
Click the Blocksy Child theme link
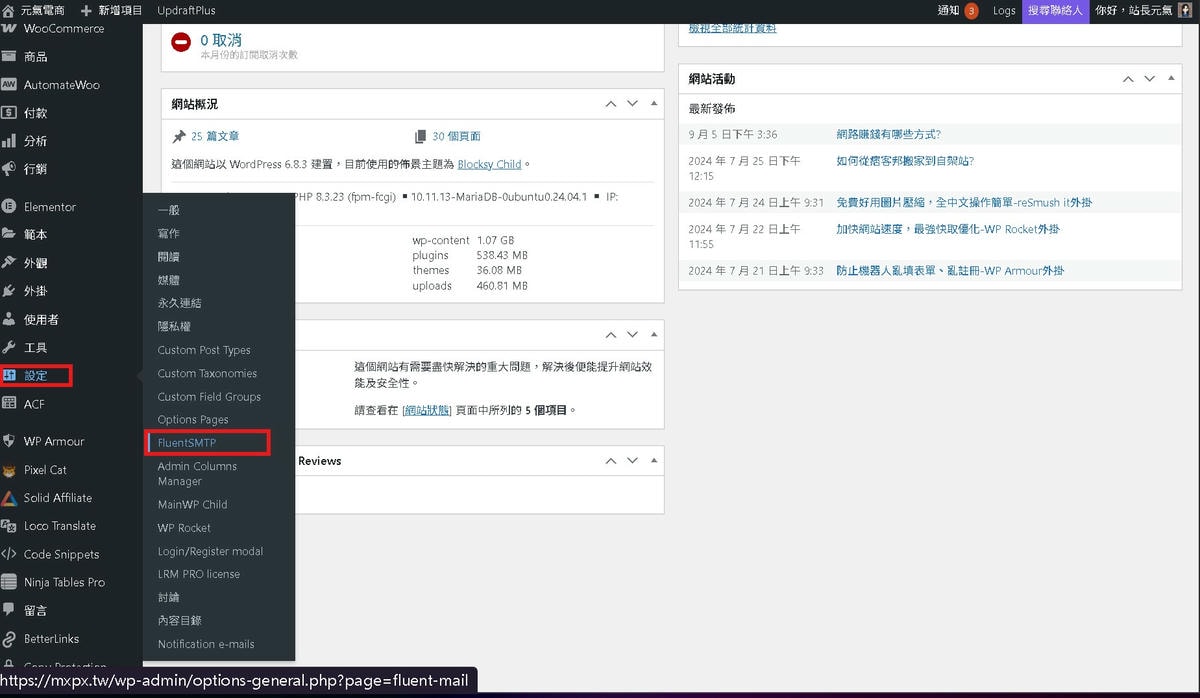[x=489, y=164]
